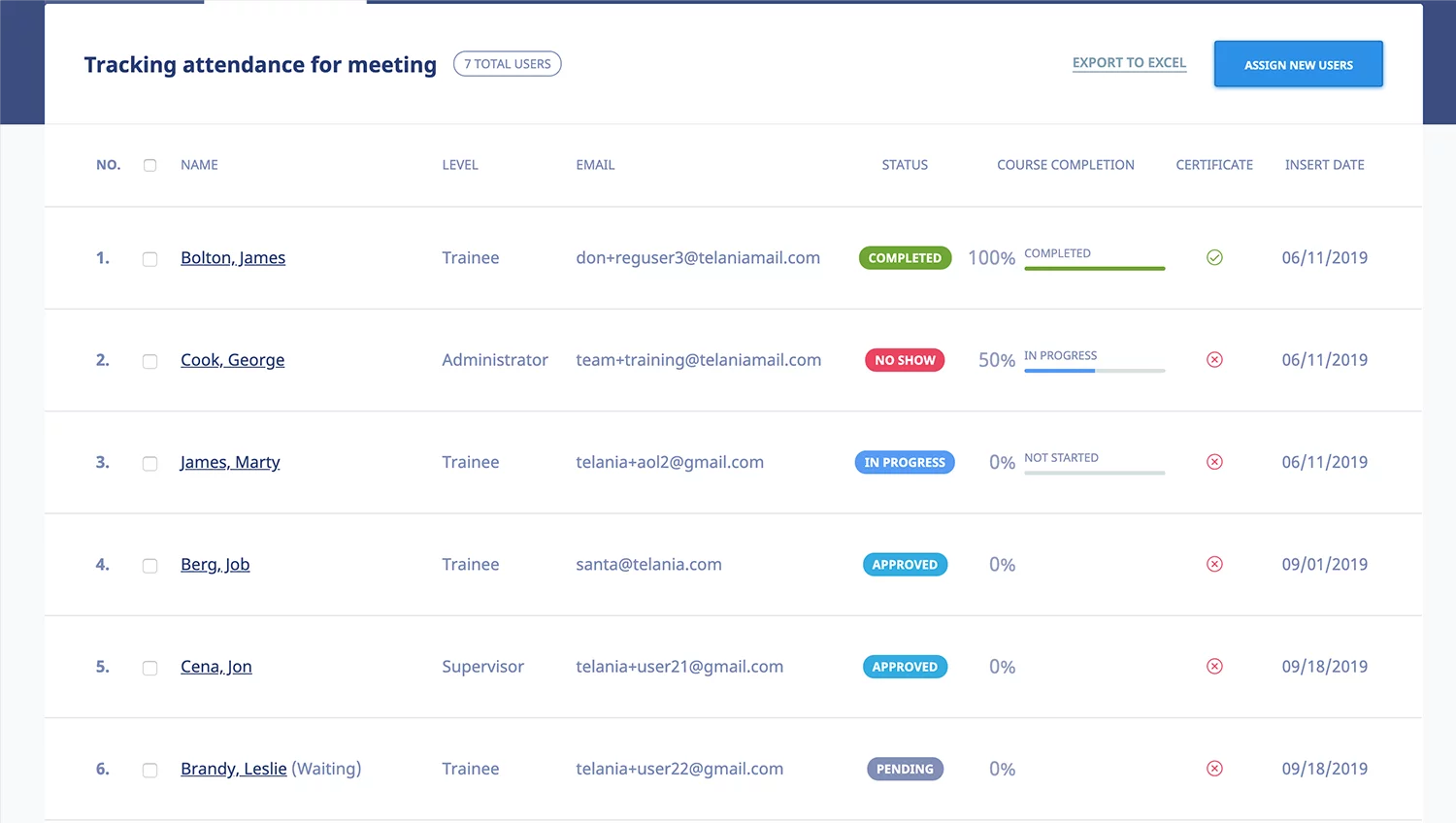This screenshot has height=823, width=1456.
Task: Open the Berg, Job profile link
Action: [215, 565]
